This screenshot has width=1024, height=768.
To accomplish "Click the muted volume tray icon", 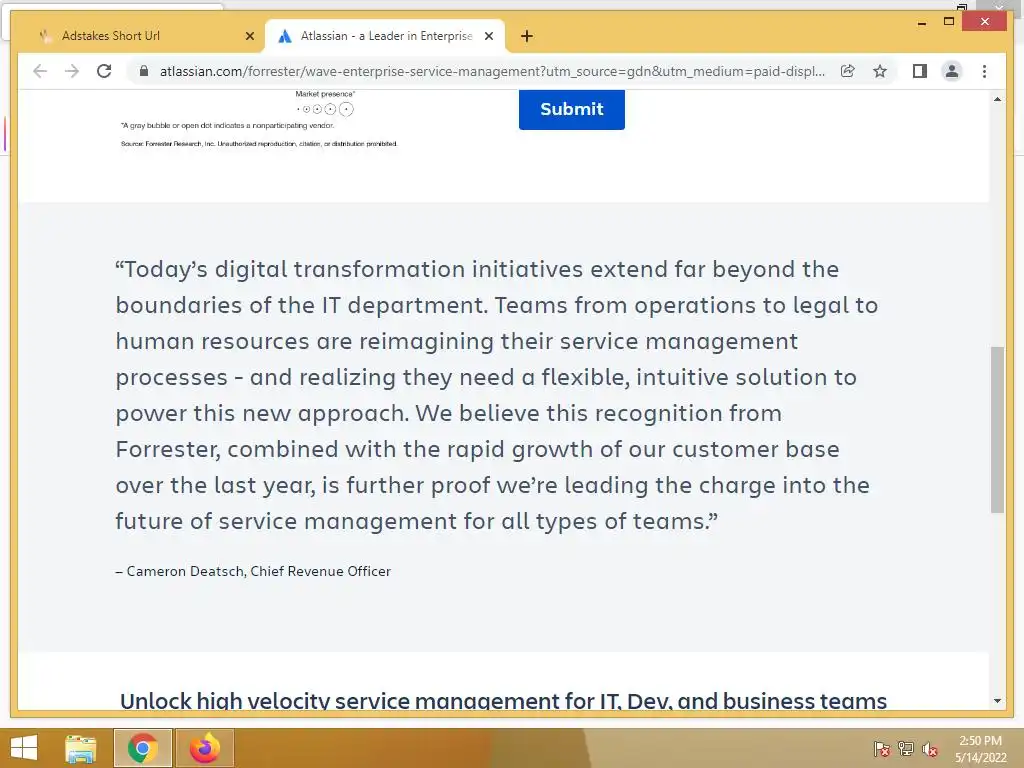I will (930, 748).
